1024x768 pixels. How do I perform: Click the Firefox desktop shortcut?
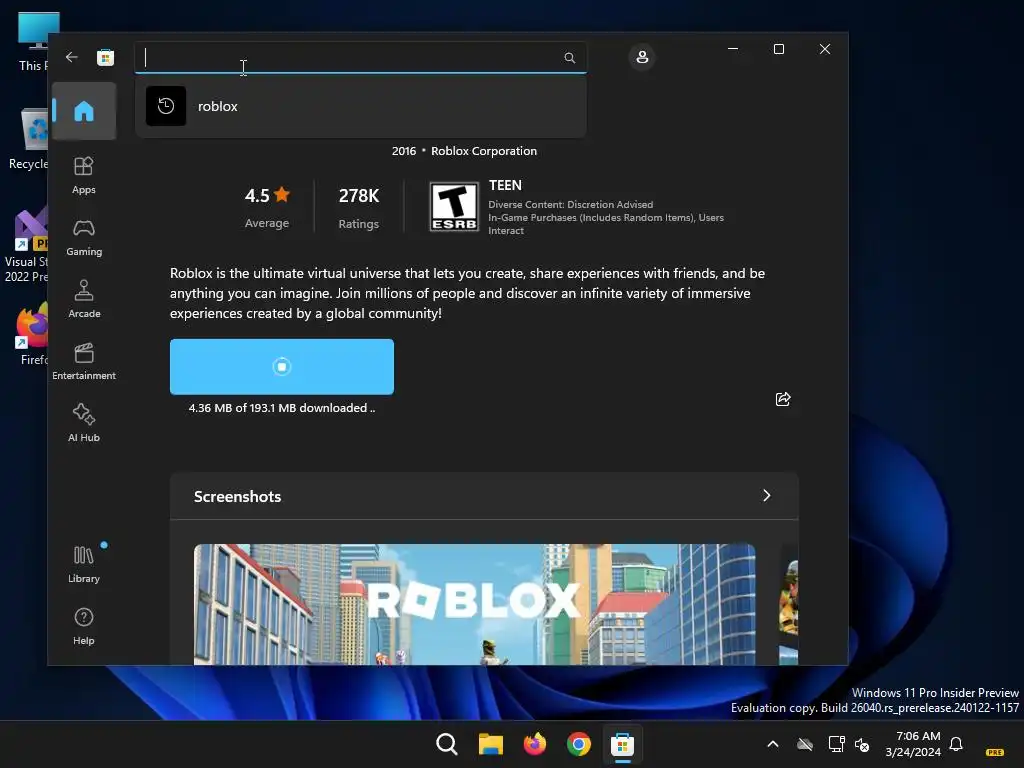pos(31,334)
